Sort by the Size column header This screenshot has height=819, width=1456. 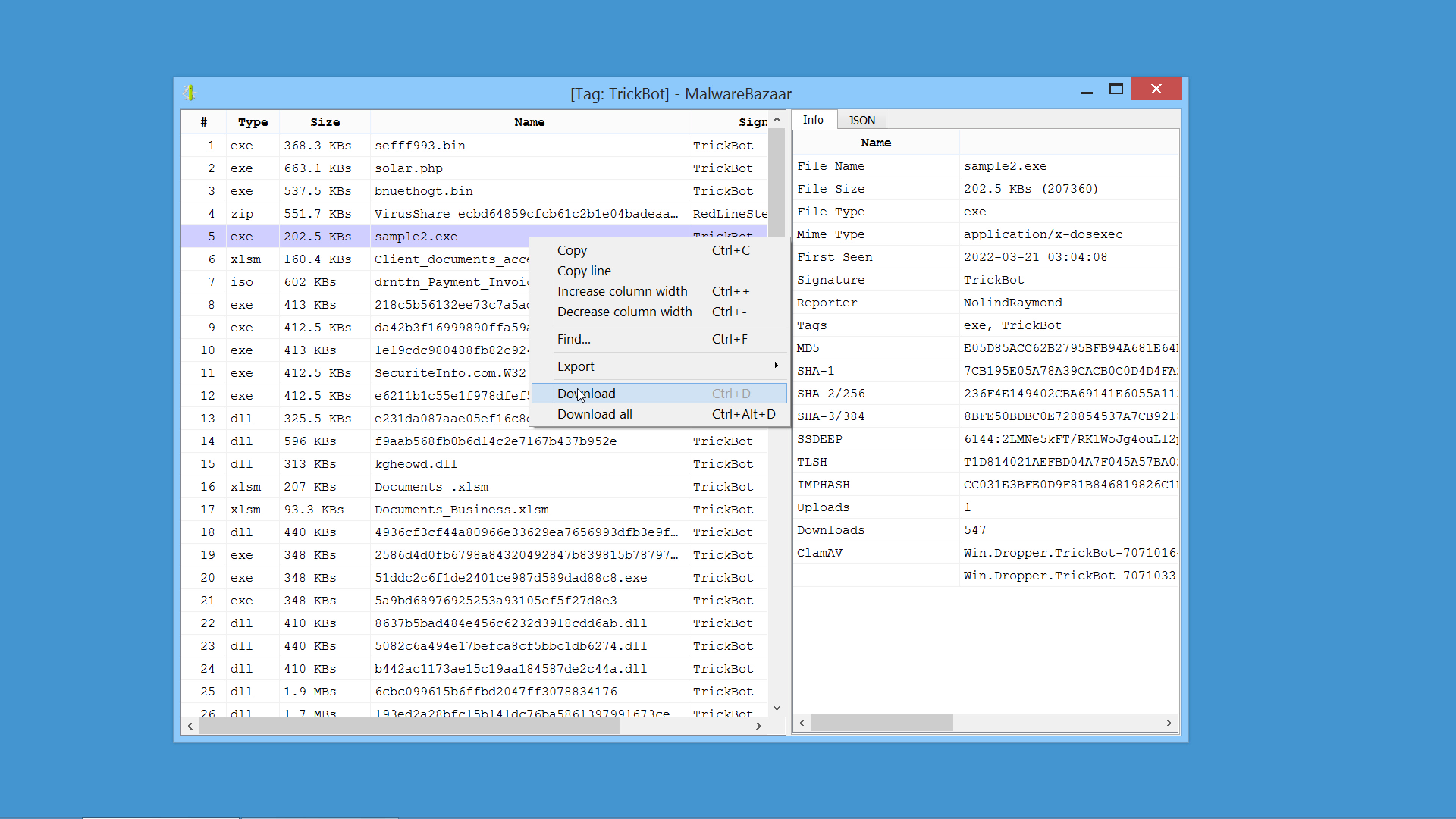(x=325, y=122)
